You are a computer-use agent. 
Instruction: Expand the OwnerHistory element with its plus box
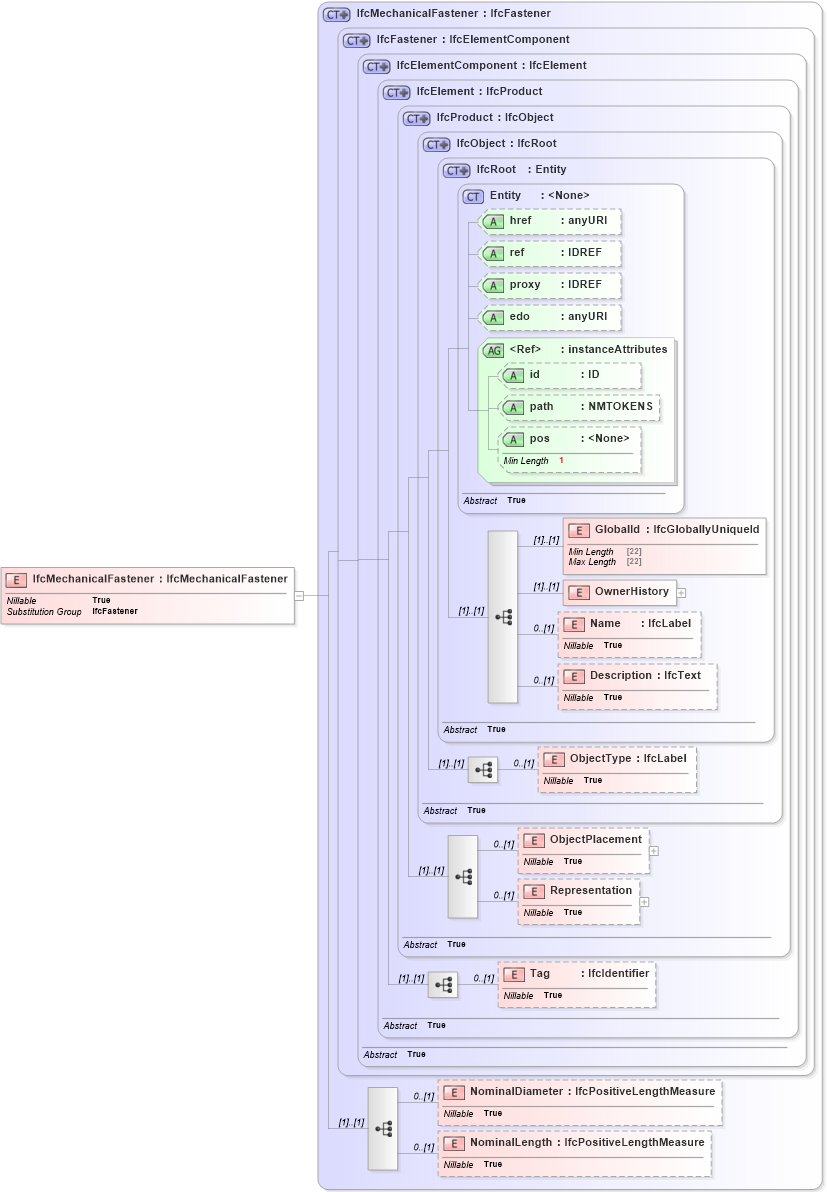[679, 592]
